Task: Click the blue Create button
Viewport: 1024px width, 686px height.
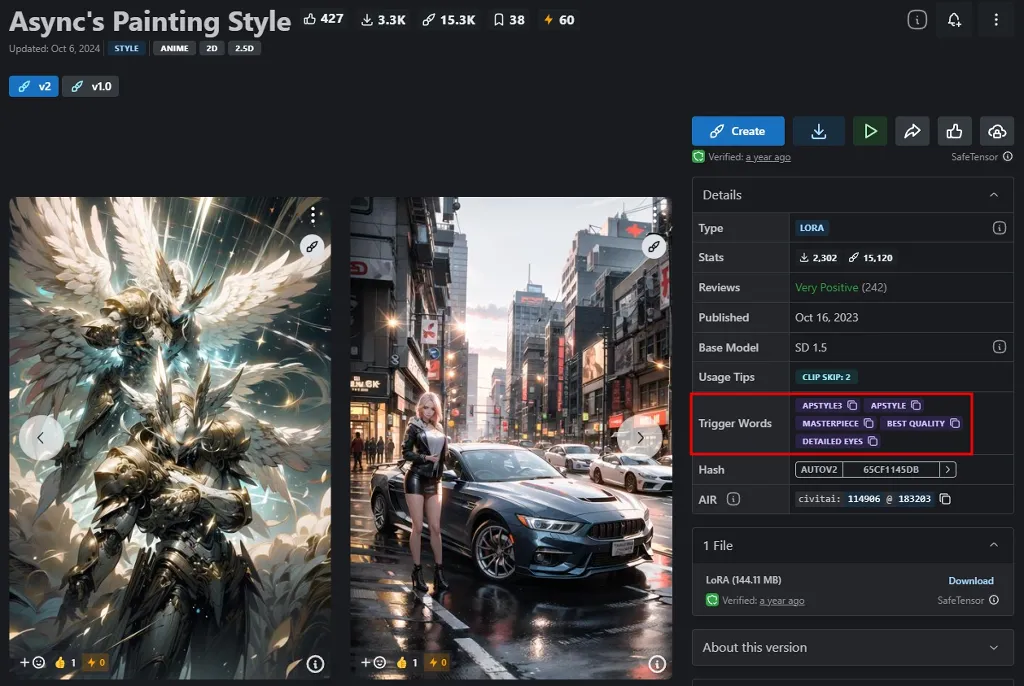Action: (x=738, y=131)
